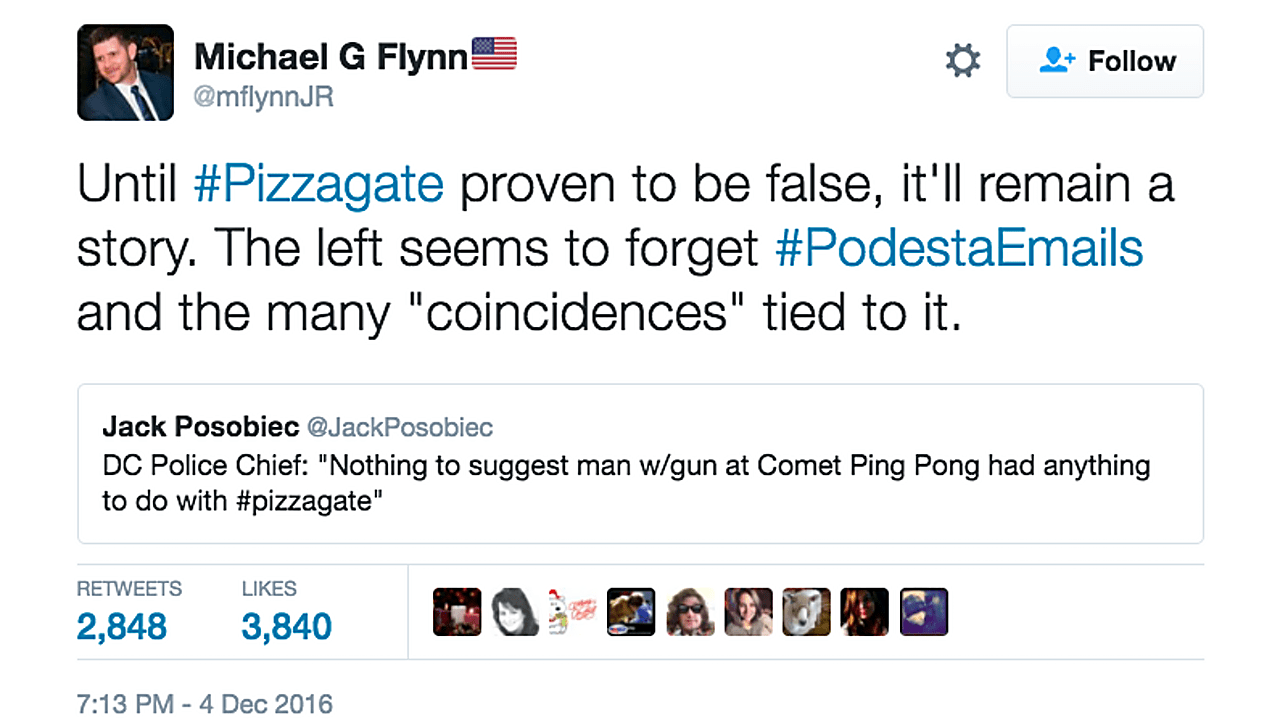Click the Jack Posobiec name in quote
1280x720 pixels.
[200, 428]
